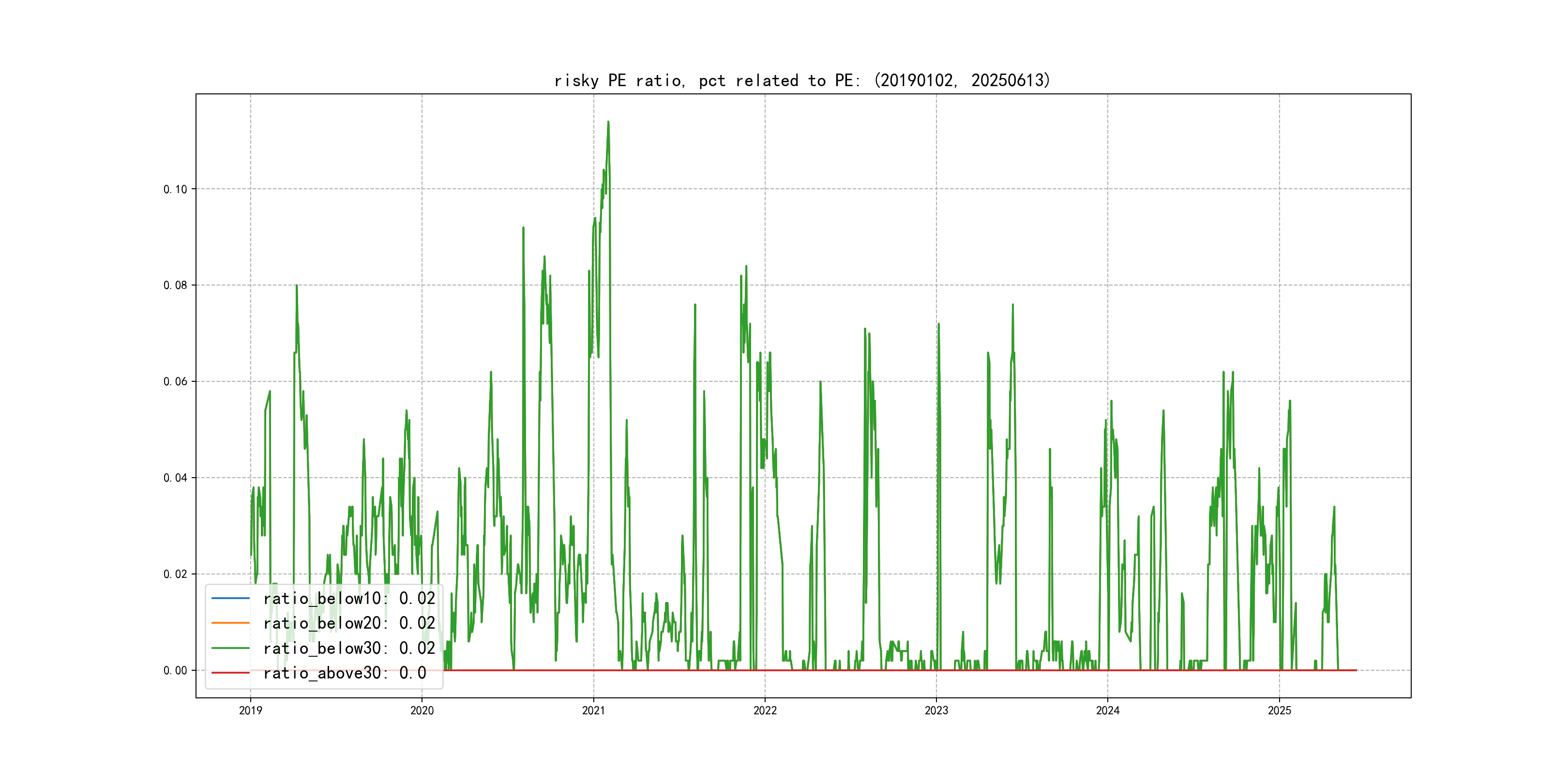Screen dimensions: 1568x784
Task: Click the highest green peak near 2021
Action: coord(608,122)
